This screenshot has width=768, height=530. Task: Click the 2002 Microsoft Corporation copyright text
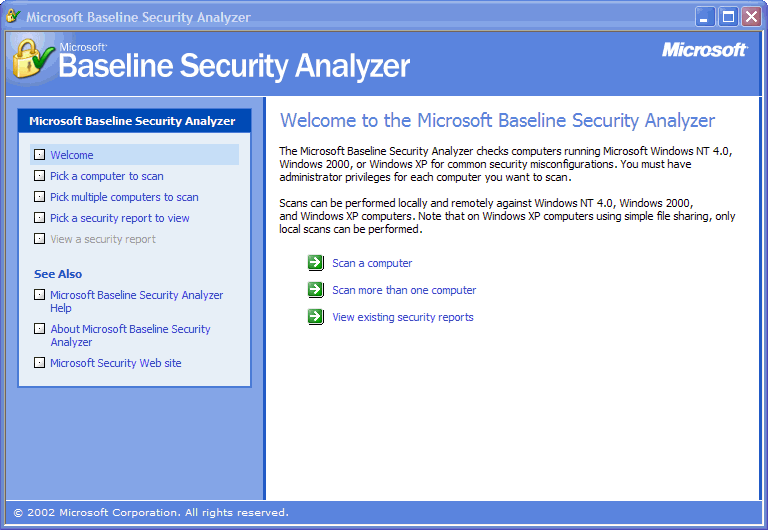point(151,512)
